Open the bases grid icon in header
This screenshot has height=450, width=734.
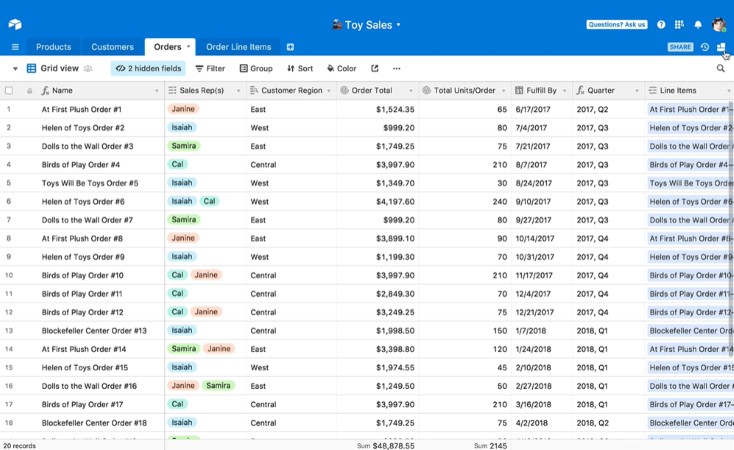[x=679, y=25]
